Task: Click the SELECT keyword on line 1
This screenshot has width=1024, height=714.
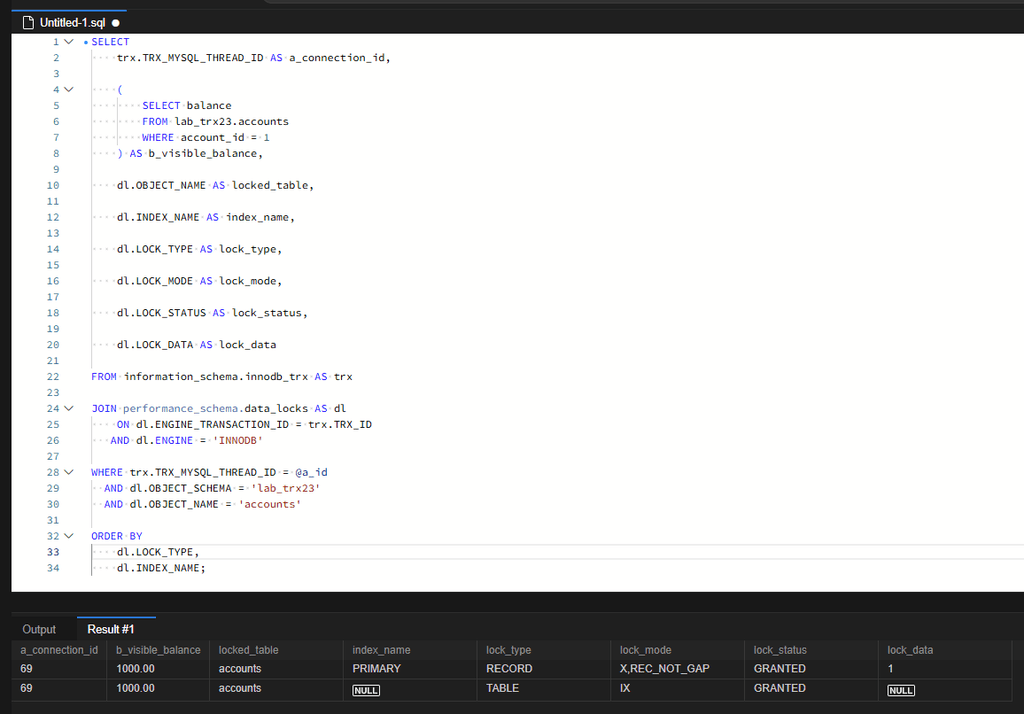Action: pos(110,42)
